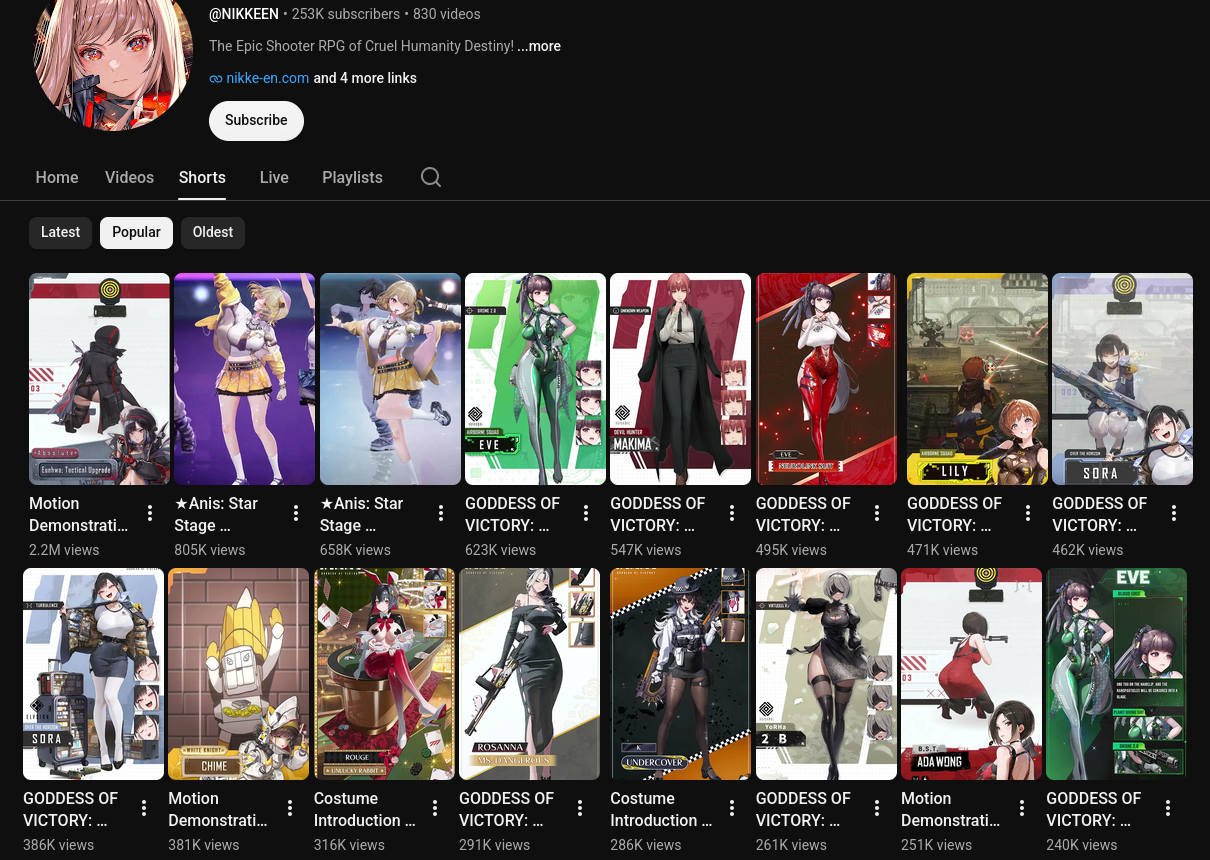Open options menu for 805K views short
Screen dimensions: 1210x860
point(296,513)
